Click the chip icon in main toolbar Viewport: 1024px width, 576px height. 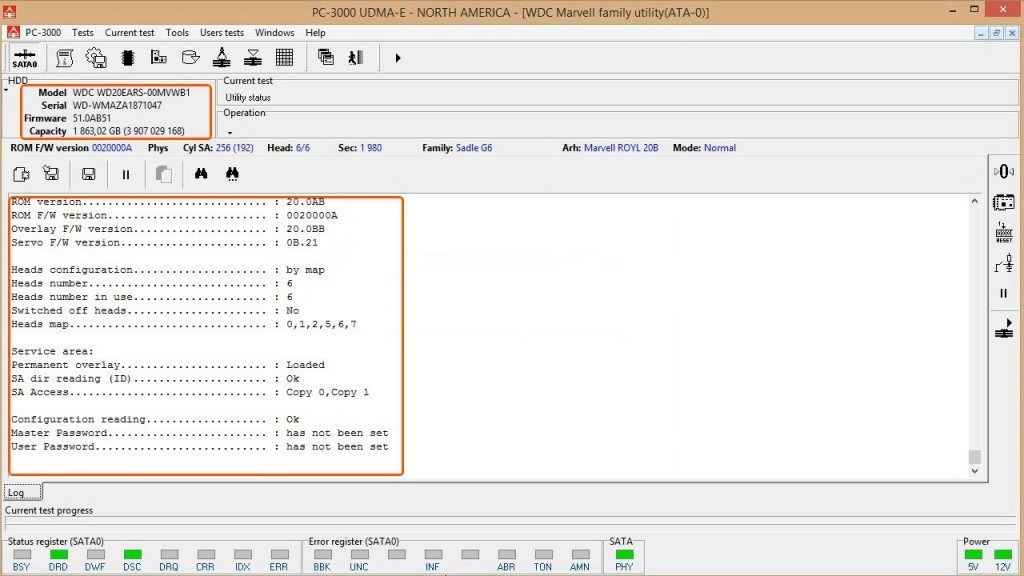point(128,58)
